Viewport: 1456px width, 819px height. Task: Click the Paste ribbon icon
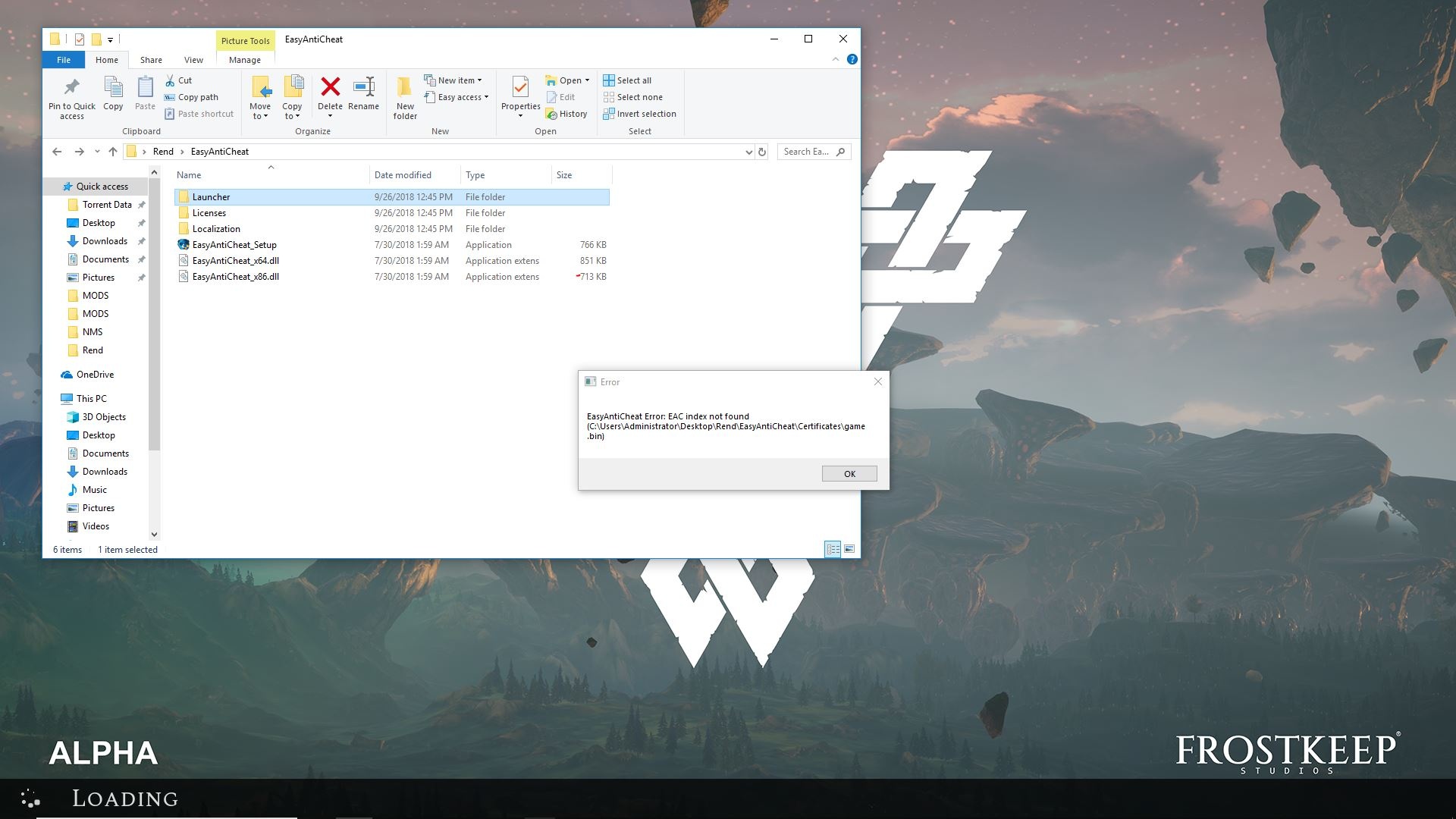coord(145,87)
